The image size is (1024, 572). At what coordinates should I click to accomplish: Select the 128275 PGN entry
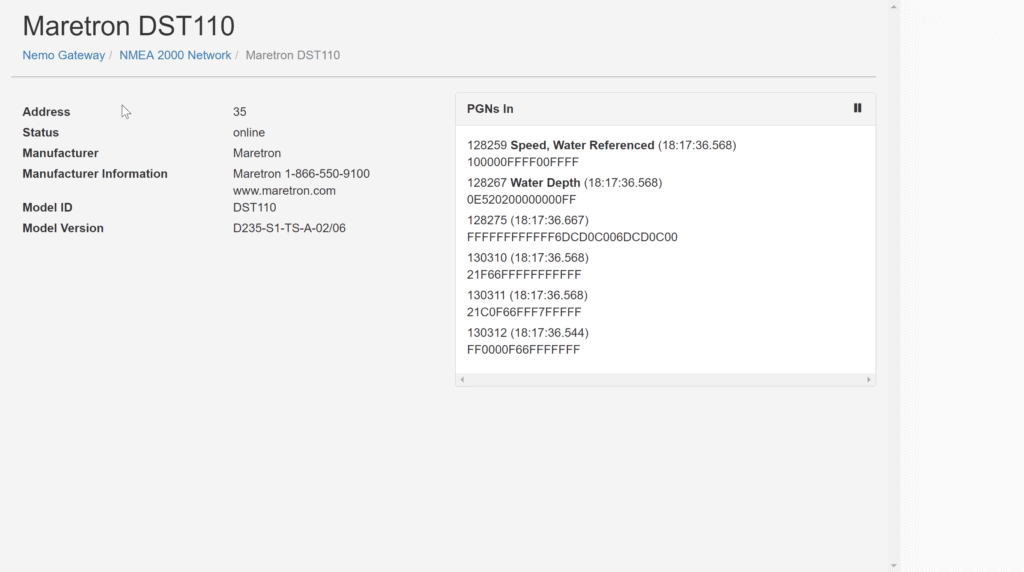tap(572, 229)
